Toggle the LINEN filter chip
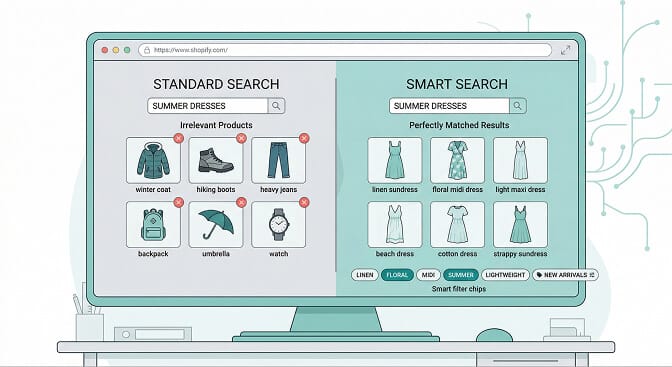Screen dimensions: 672x367 [365, 275]
